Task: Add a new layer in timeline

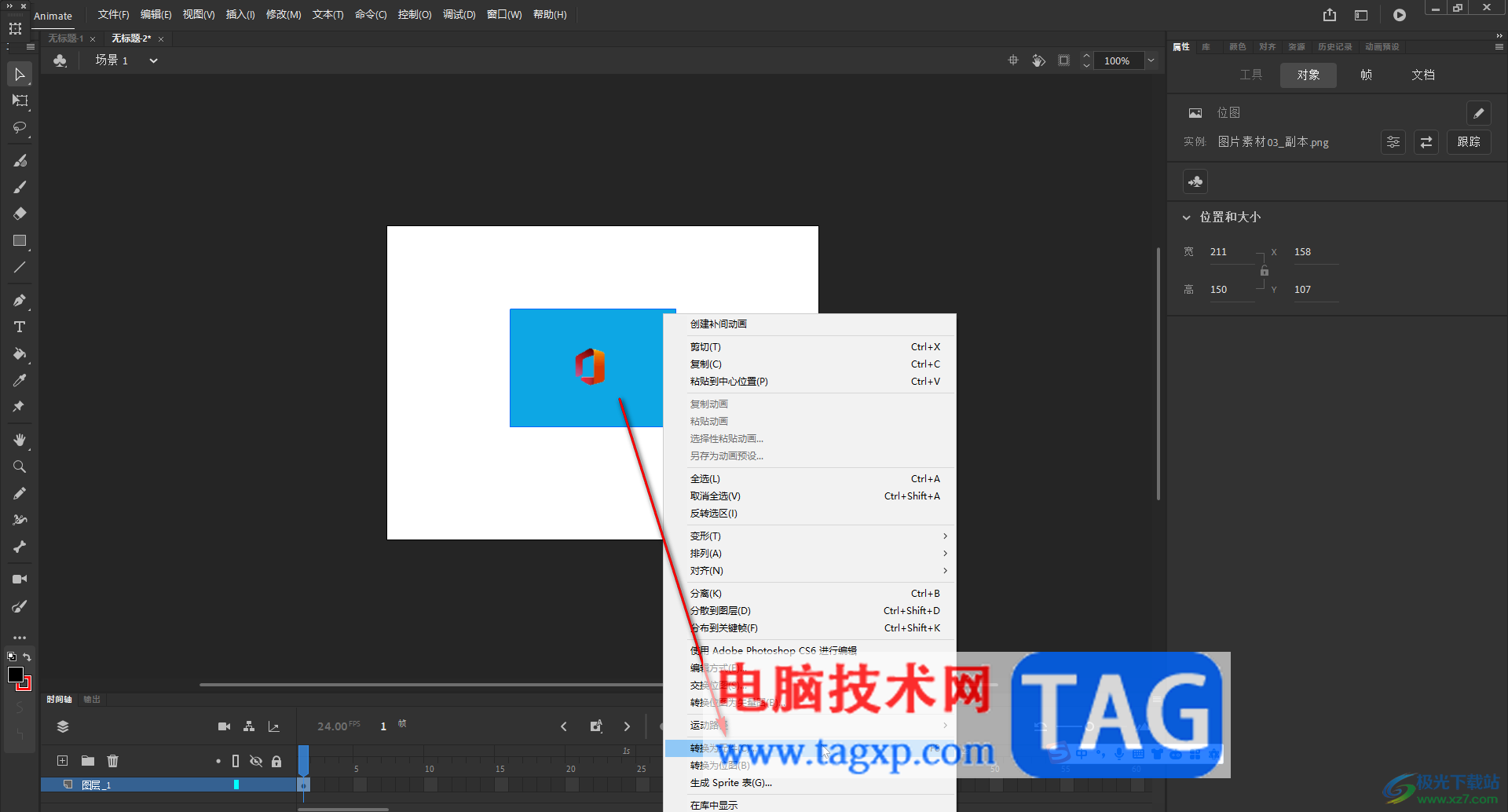Action: 63,761
